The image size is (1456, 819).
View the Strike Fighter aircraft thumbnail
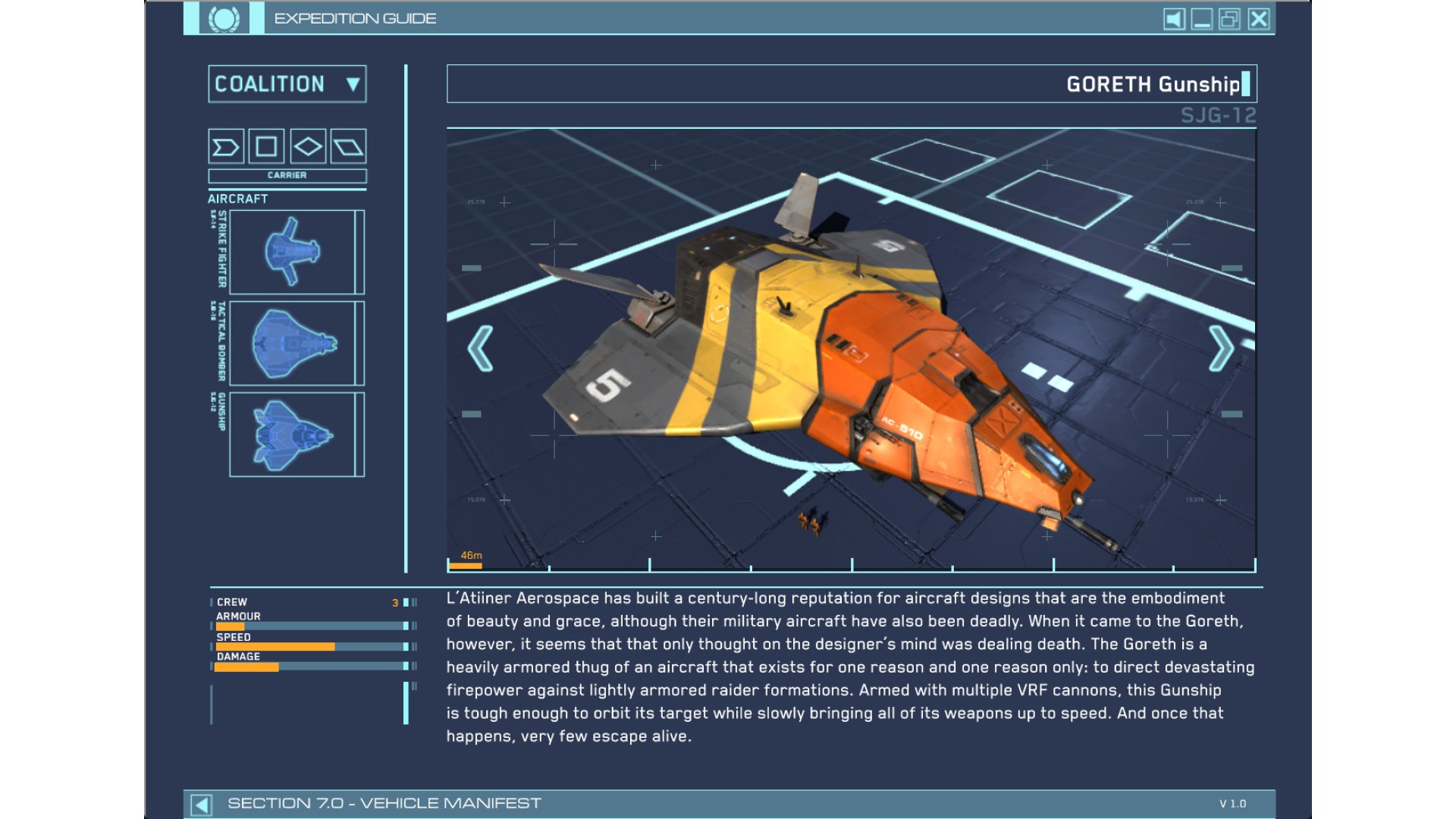pyautogui.click(x=293, y=252)
